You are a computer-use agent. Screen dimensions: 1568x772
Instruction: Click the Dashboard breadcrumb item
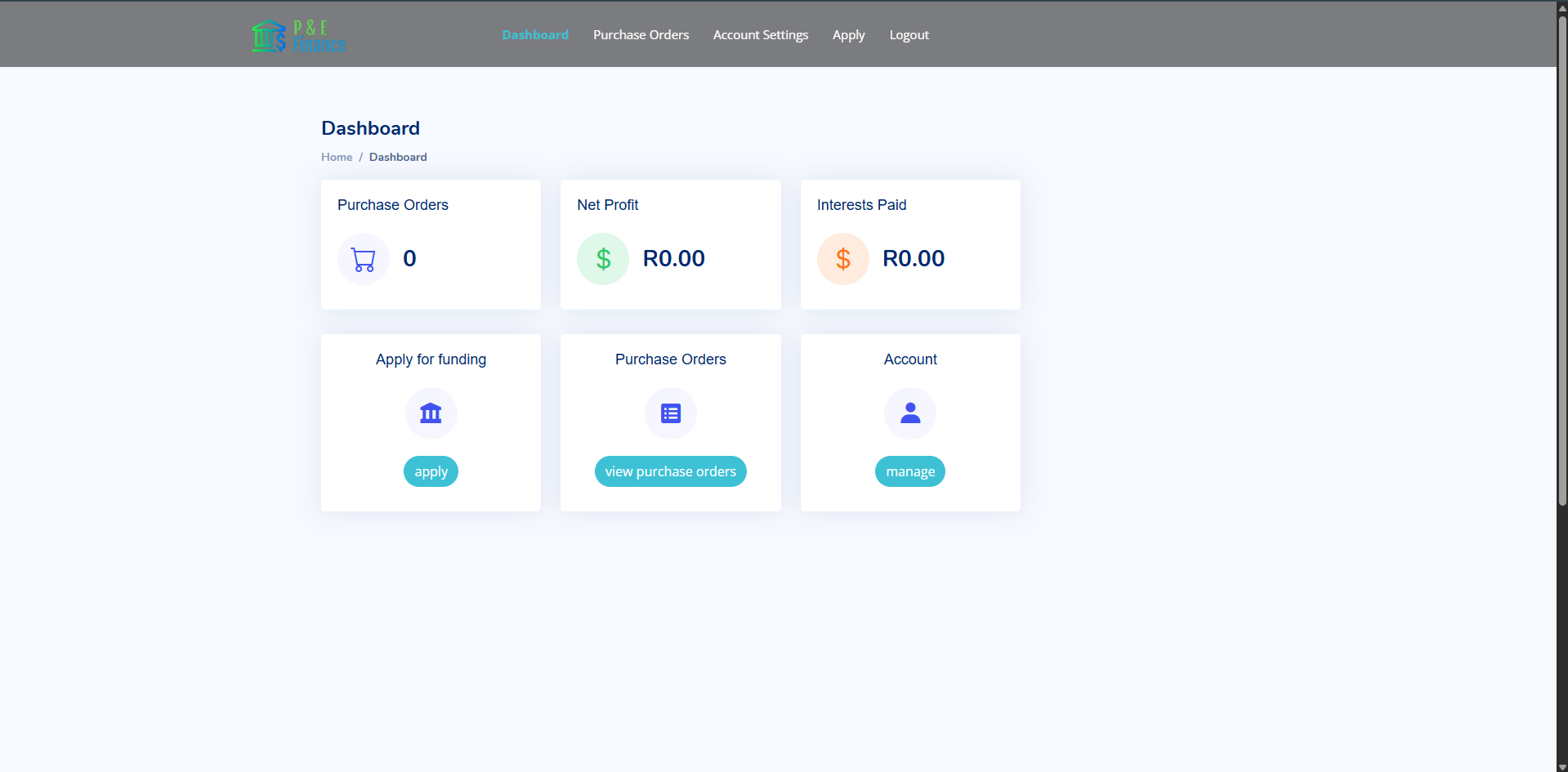(x=398, y=157)
